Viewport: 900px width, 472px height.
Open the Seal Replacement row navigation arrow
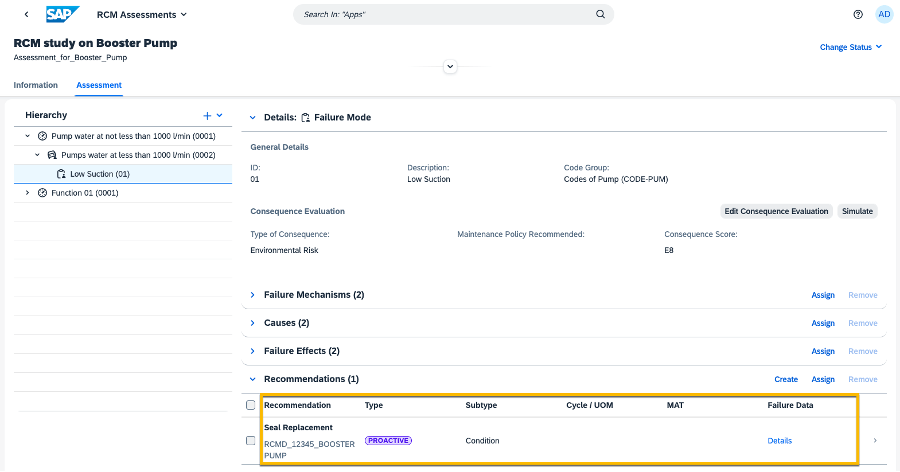point(875,440)
